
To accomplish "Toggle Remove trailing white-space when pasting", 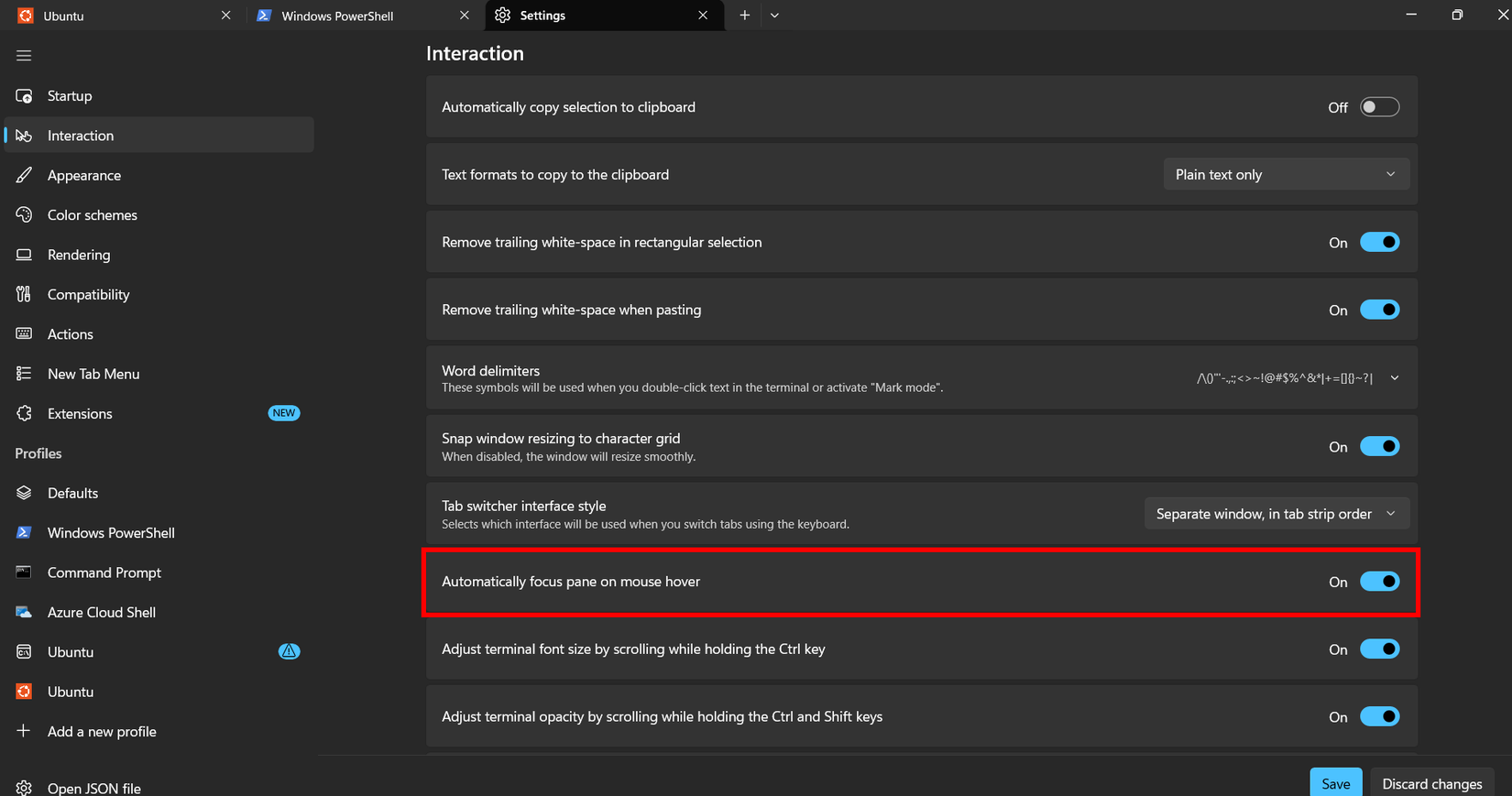I will 1379,310.
